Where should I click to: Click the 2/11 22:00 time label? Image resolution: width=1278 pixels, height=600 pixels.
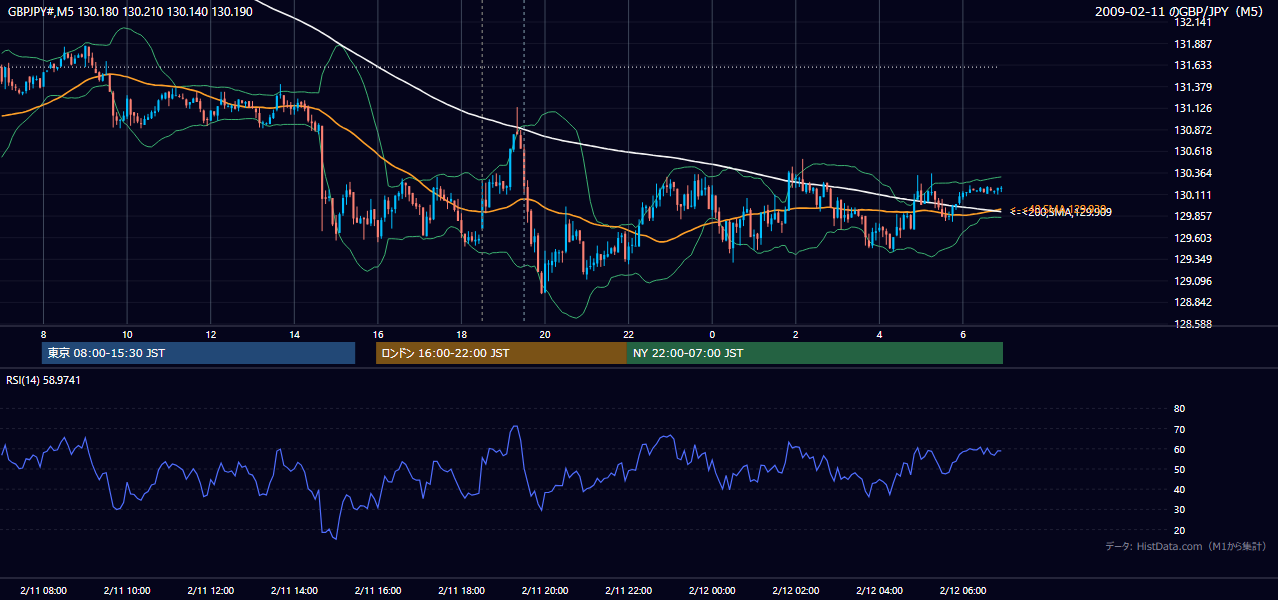628,591
